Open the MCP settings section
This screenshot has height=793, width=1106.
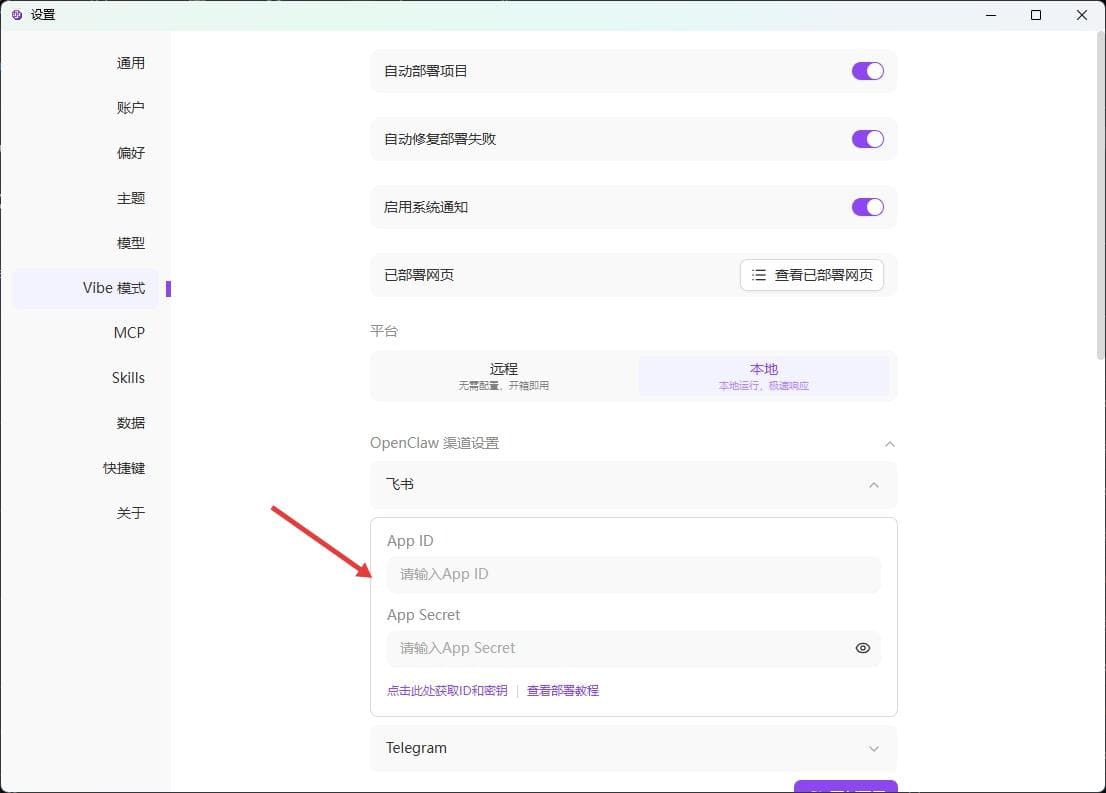tap(129, 333)
